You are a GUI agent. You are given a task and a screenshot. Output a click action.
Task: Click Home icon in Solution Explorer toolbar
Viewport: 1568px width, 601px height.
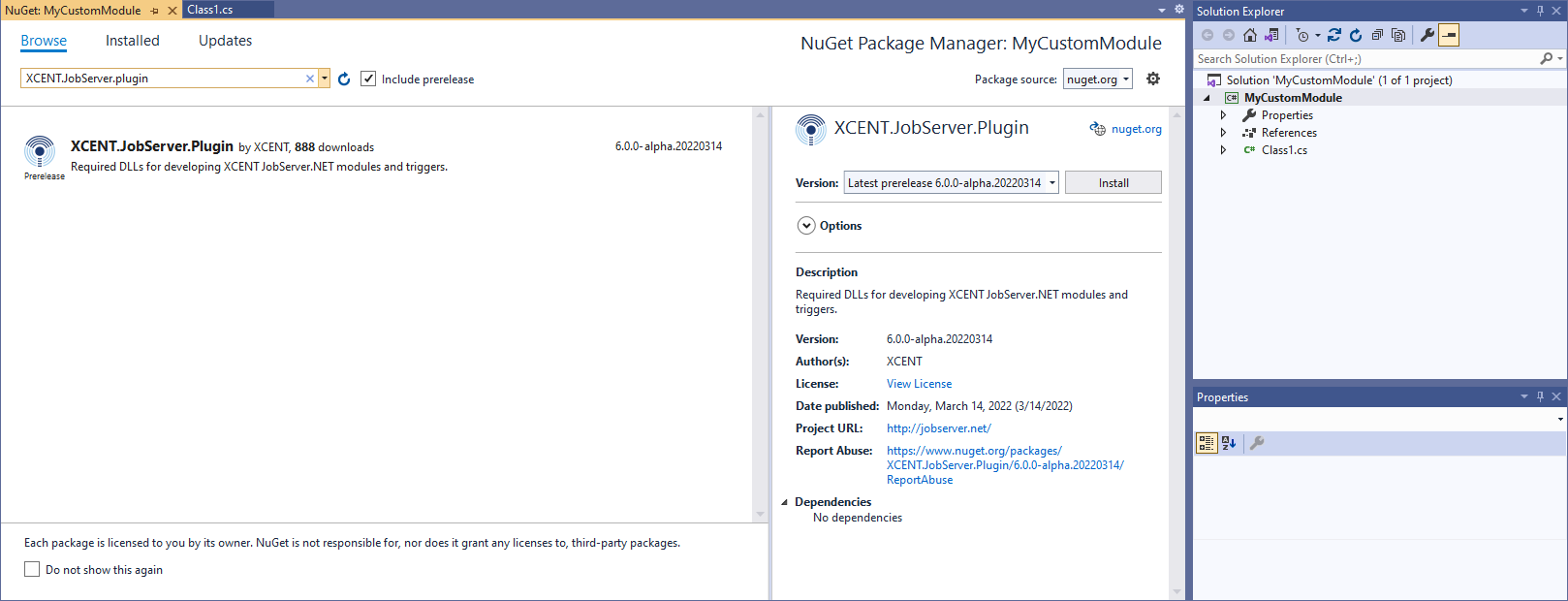[1250, 35]
